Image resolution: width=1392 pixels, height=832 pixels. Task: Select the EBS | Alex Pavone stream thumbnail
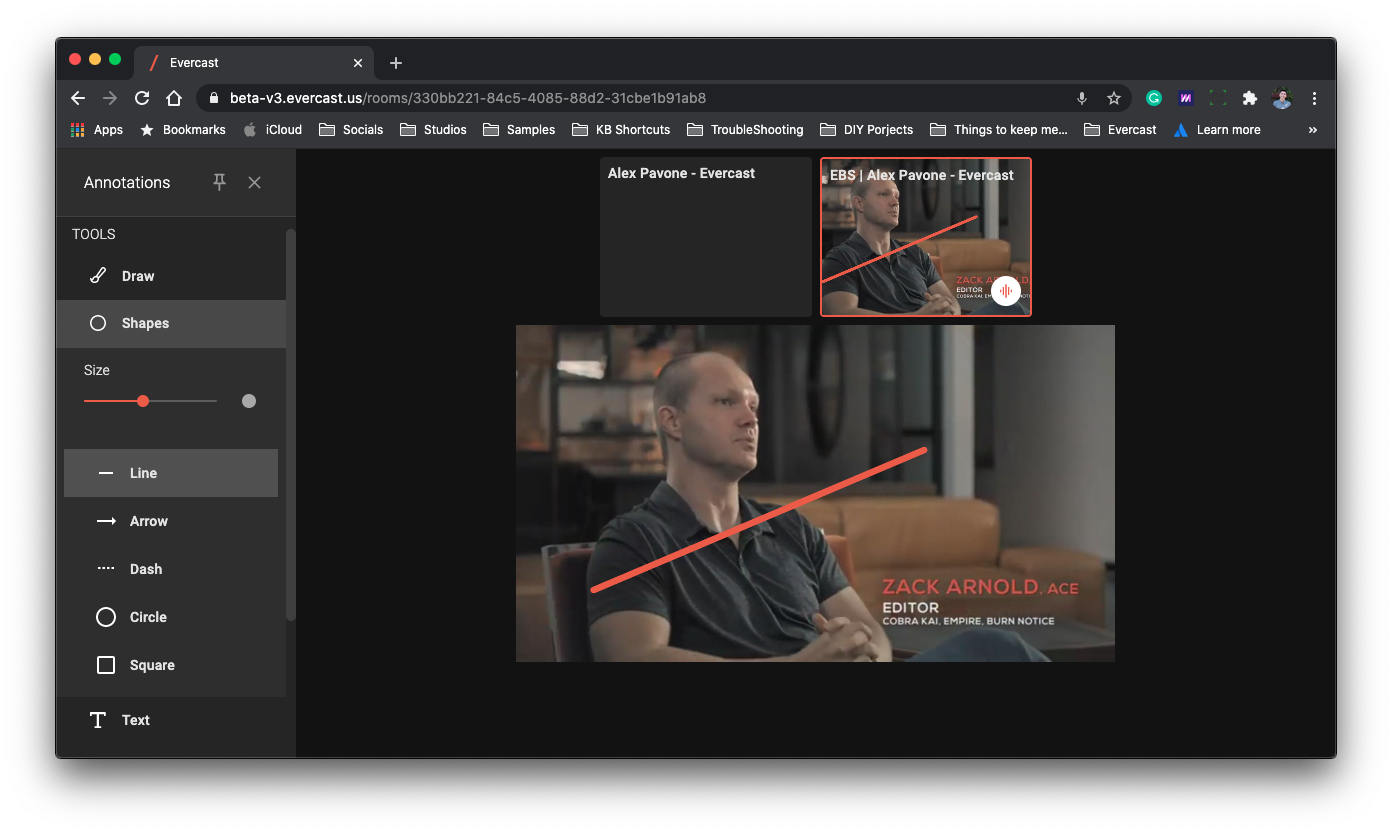(926, 237)
